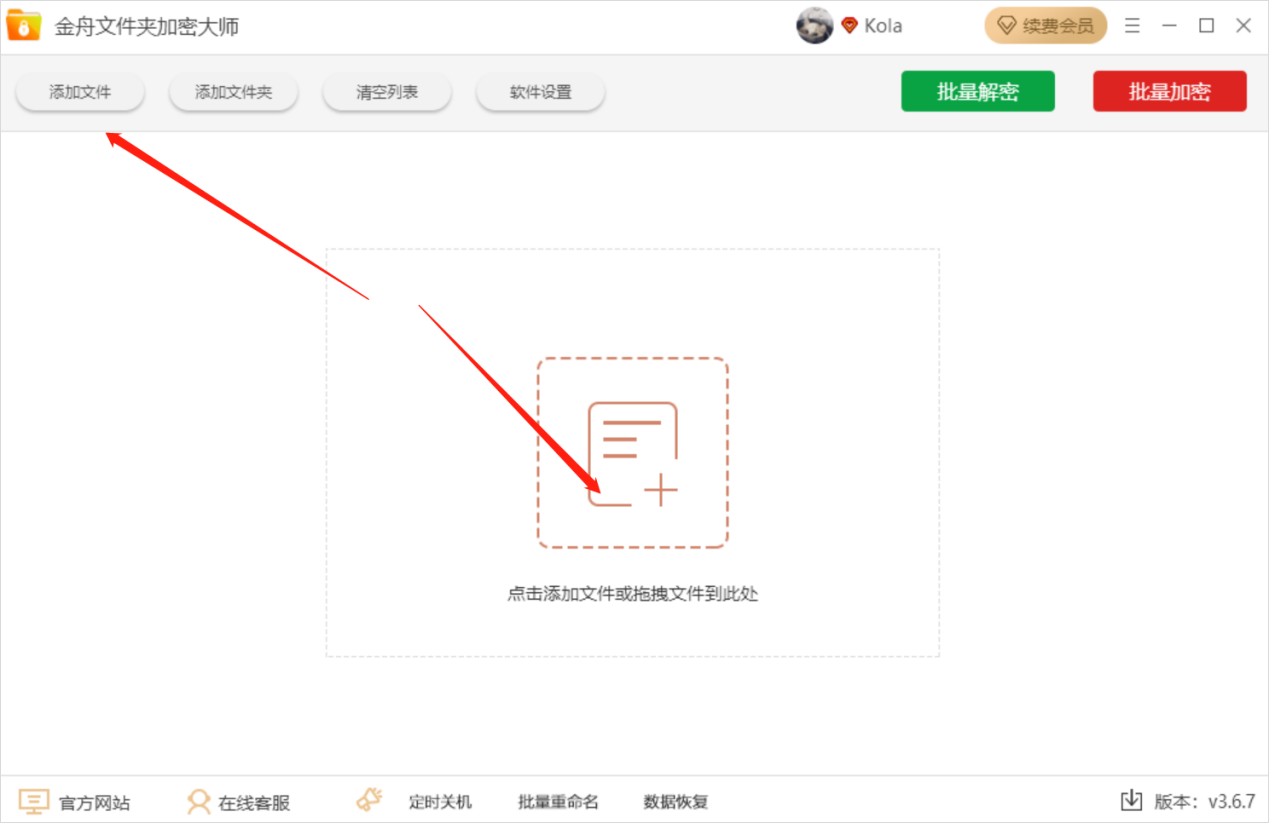1269x823 pixels.
Task: Click the 官方网站 official website monitor icon
Action: click(x=33, y=800)
